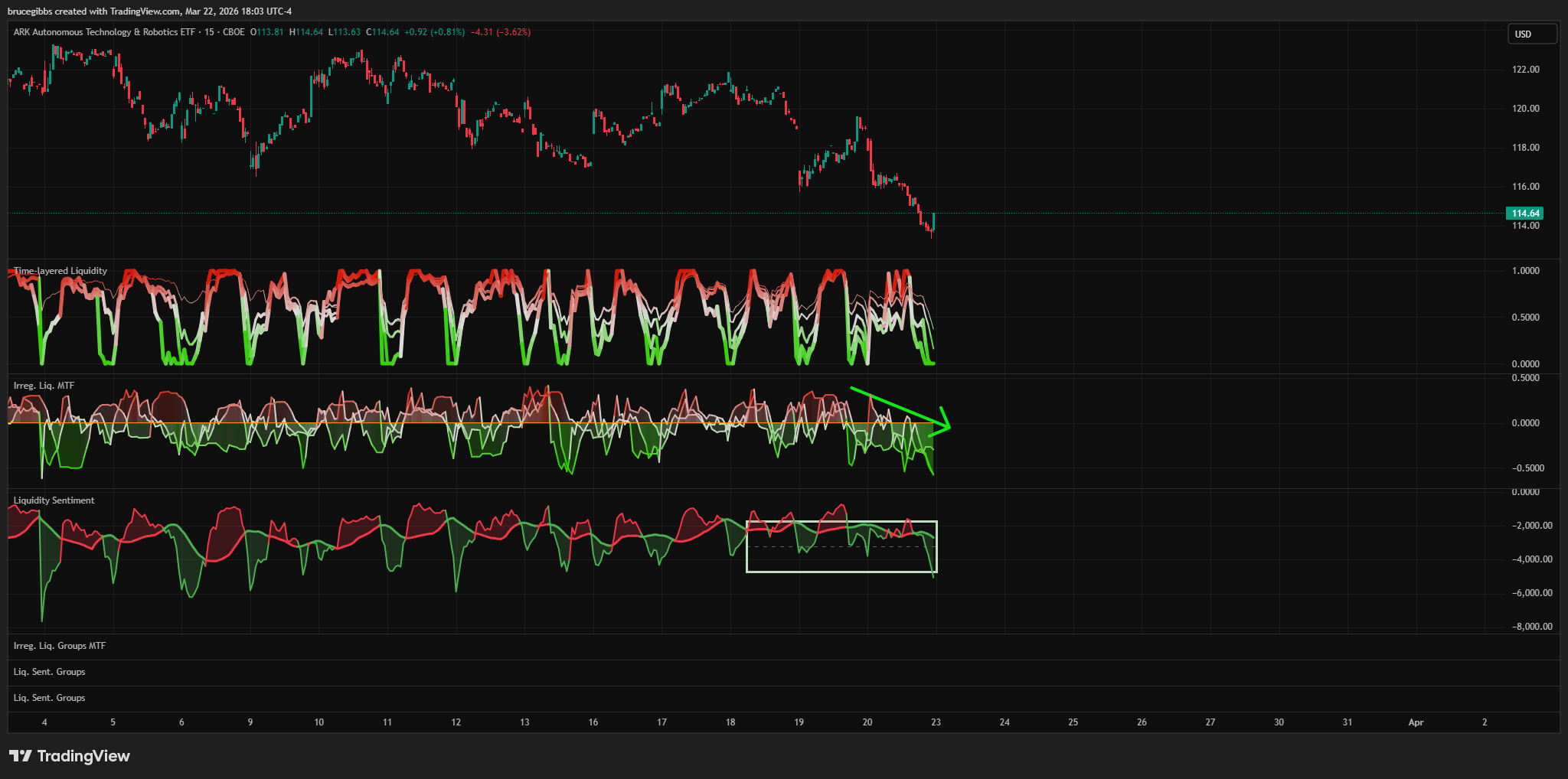Click the -8,000.00 scale label

[1531, 627]
